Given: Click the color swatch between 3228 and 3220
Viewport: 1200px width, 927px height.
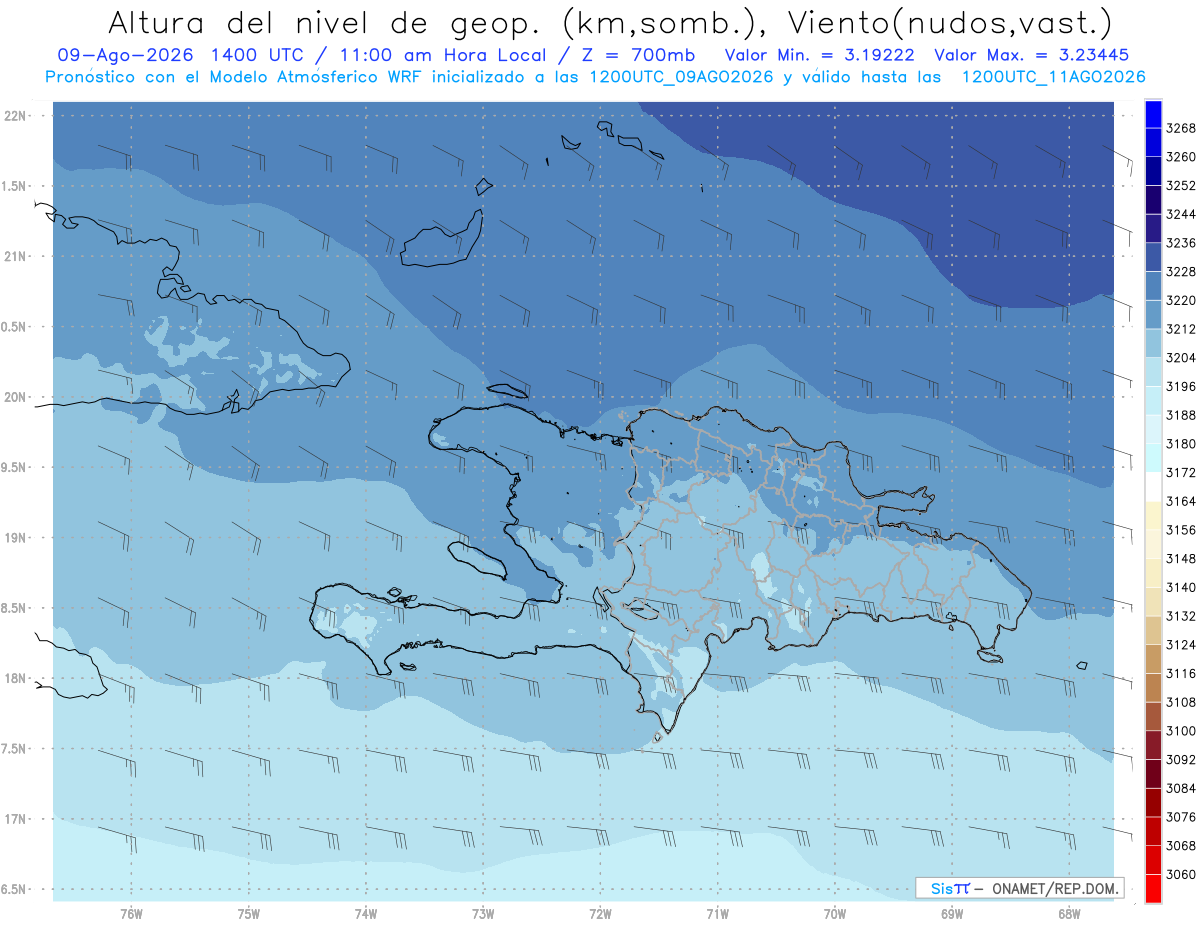Looking at the screenshot, I should (1153, 286).
